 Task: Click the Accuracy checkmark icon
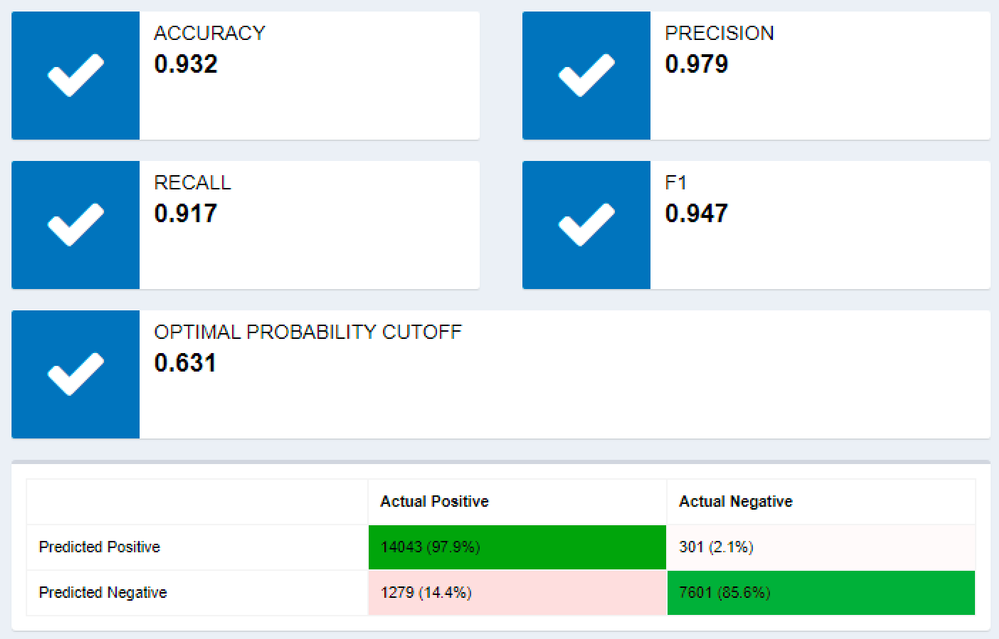click(76, 75)
